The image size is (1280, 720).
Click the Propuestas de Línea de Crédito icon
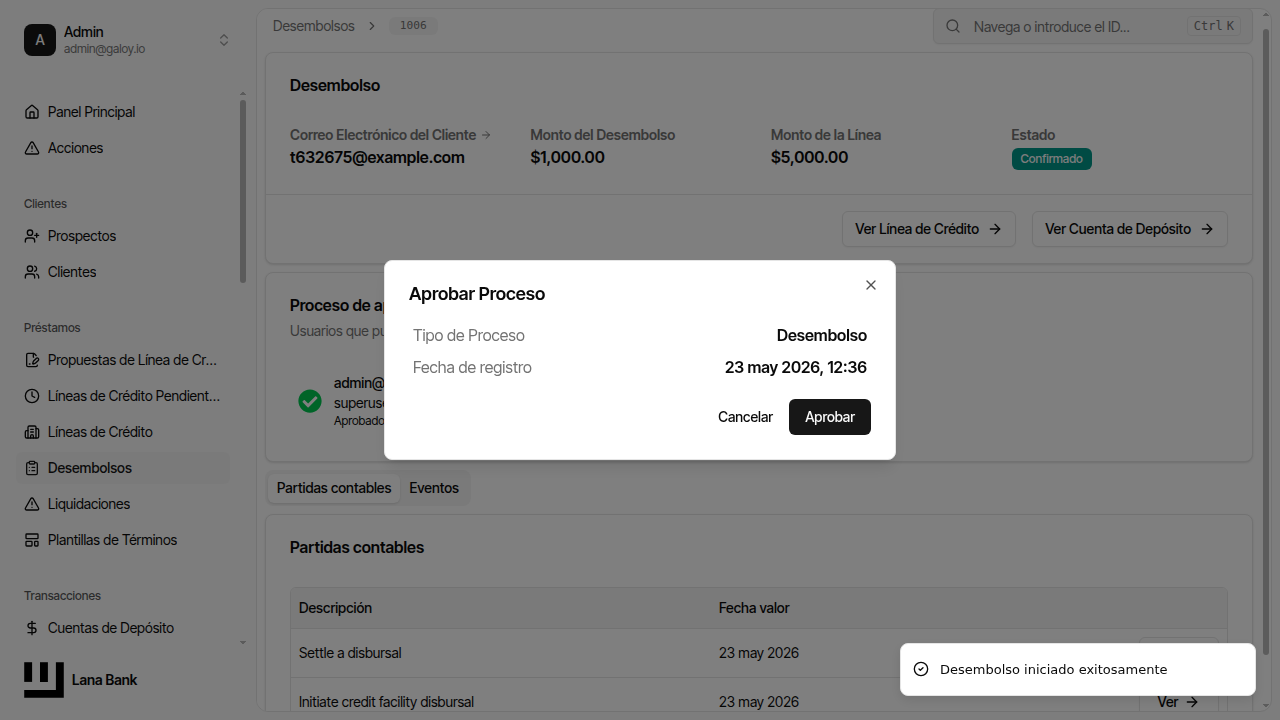pos(32,360)
